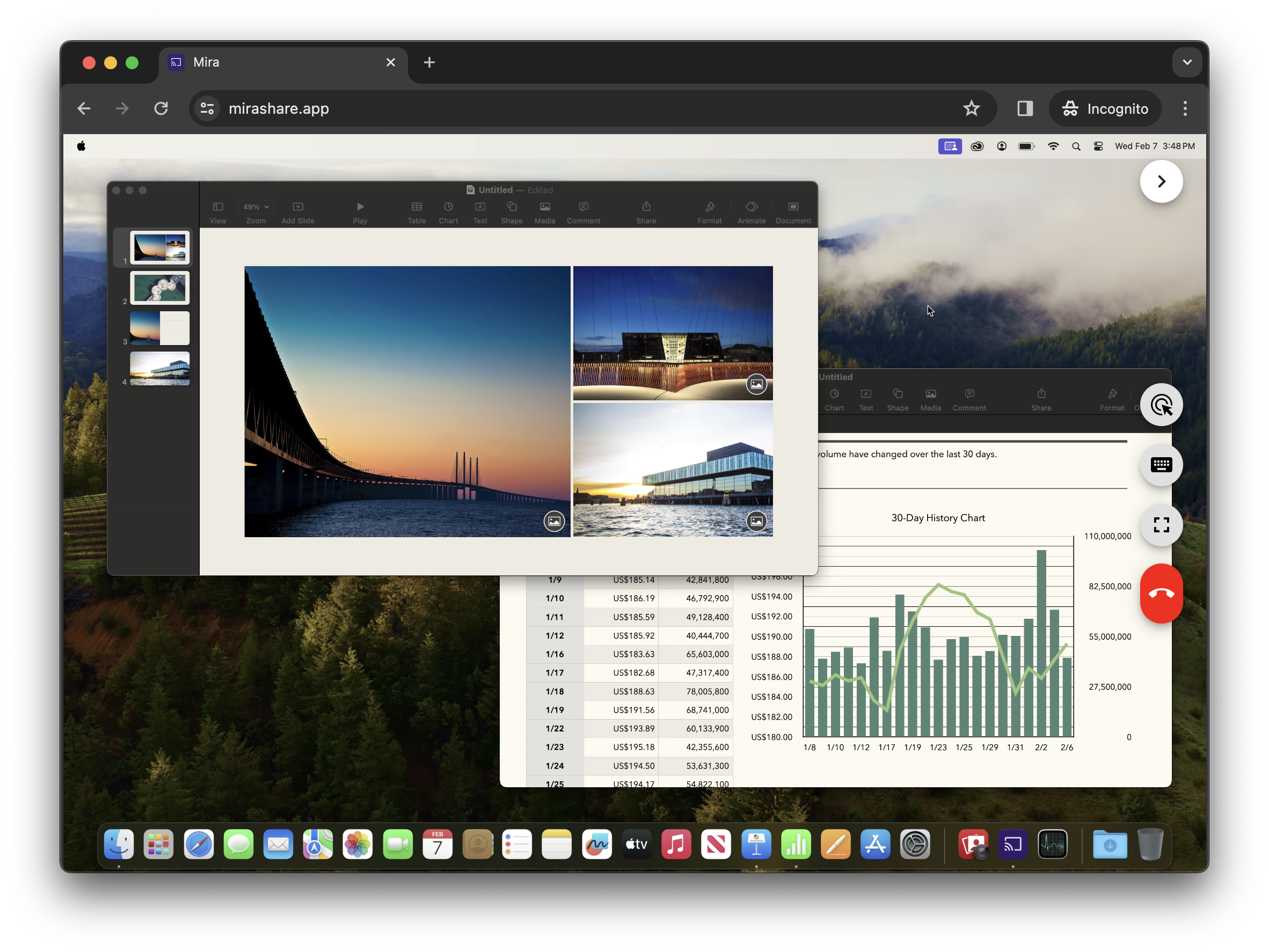
Task: Click the 30-Day History Chart title
Action: [x=938, y=518]
